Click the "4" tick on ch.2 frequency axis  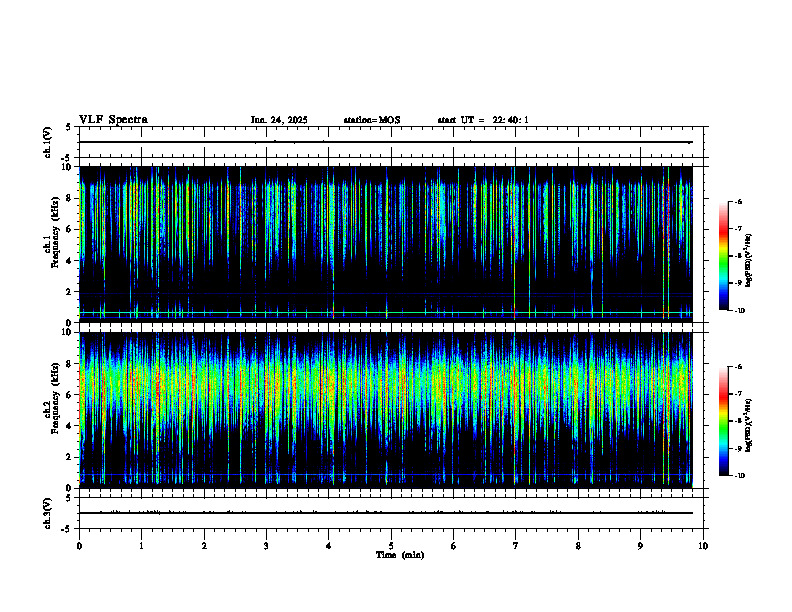coord(70,426)
